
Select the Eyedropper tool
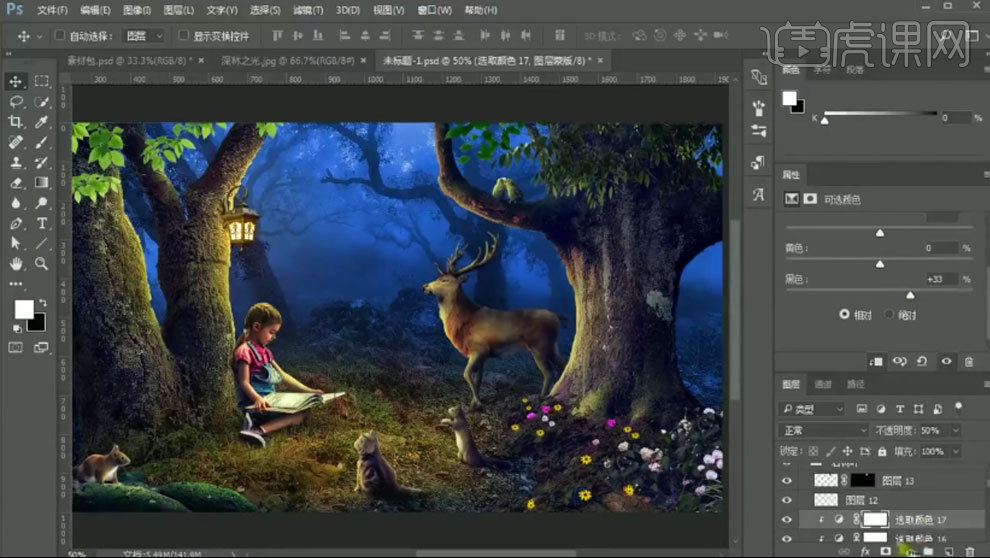[42, 122]
